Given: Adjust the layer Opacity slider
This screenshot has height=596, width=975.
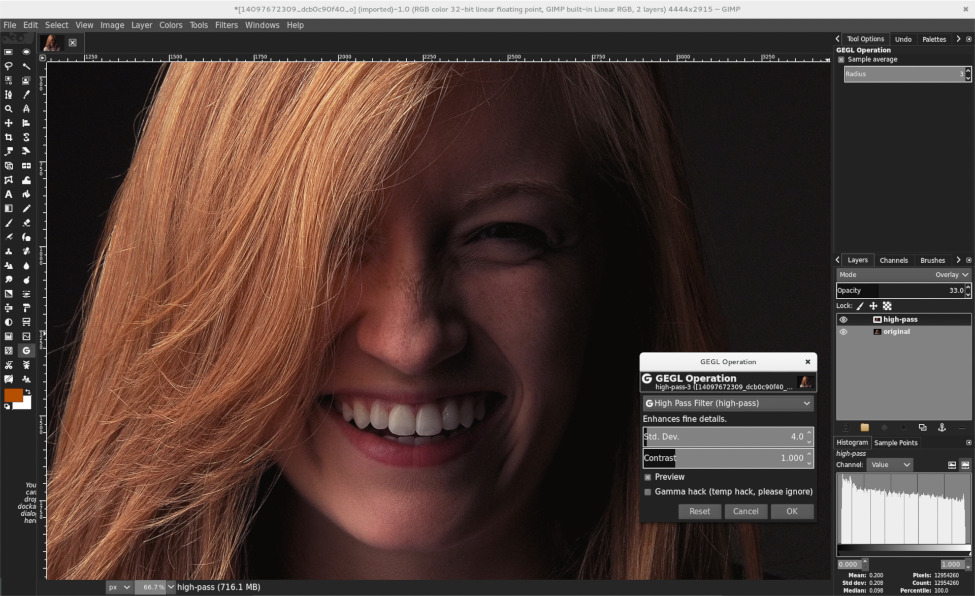Looking at the screenshot, I should 900,290.
